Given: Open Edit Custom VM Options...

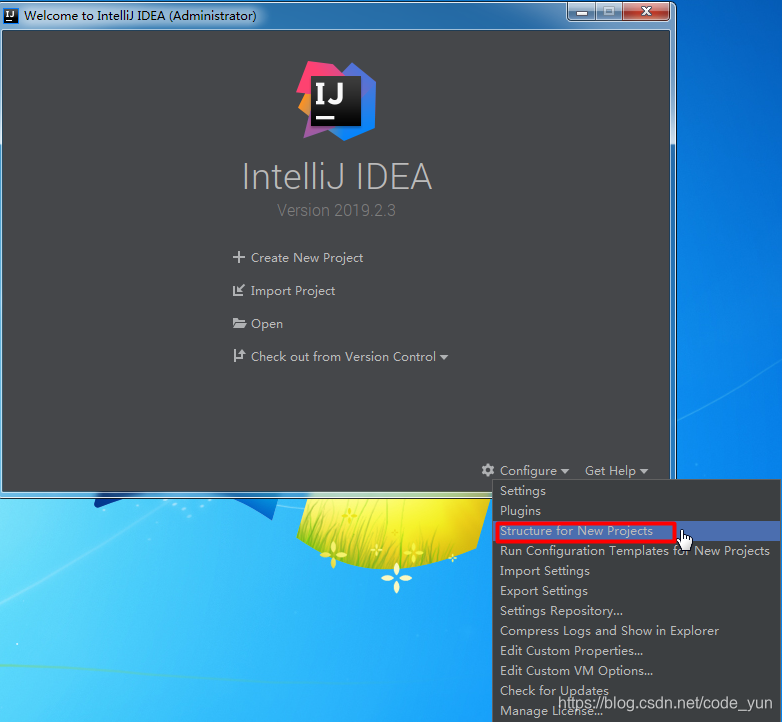Looking at the screenshot, I should 636,671.
